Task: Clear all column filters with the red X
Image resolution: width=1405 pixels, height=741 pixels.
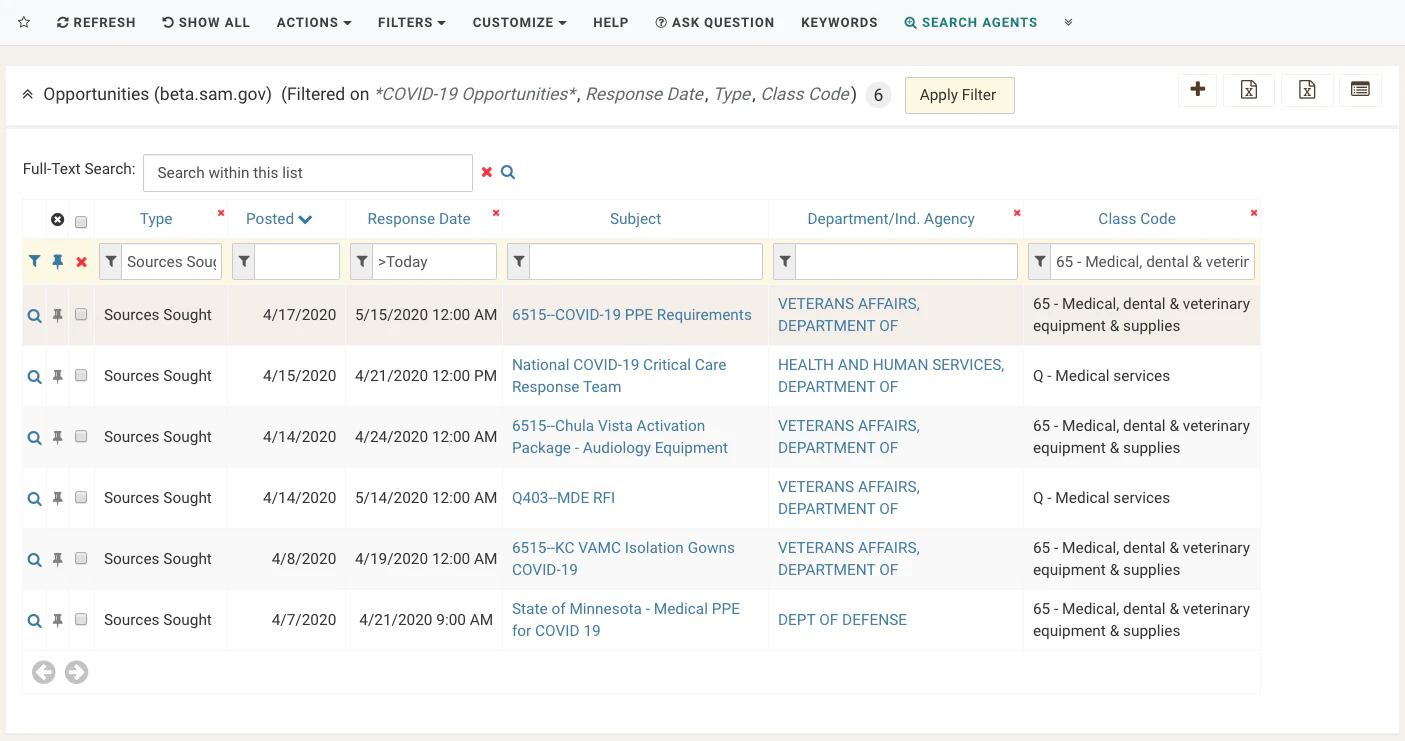Action: tap(83, 261)
